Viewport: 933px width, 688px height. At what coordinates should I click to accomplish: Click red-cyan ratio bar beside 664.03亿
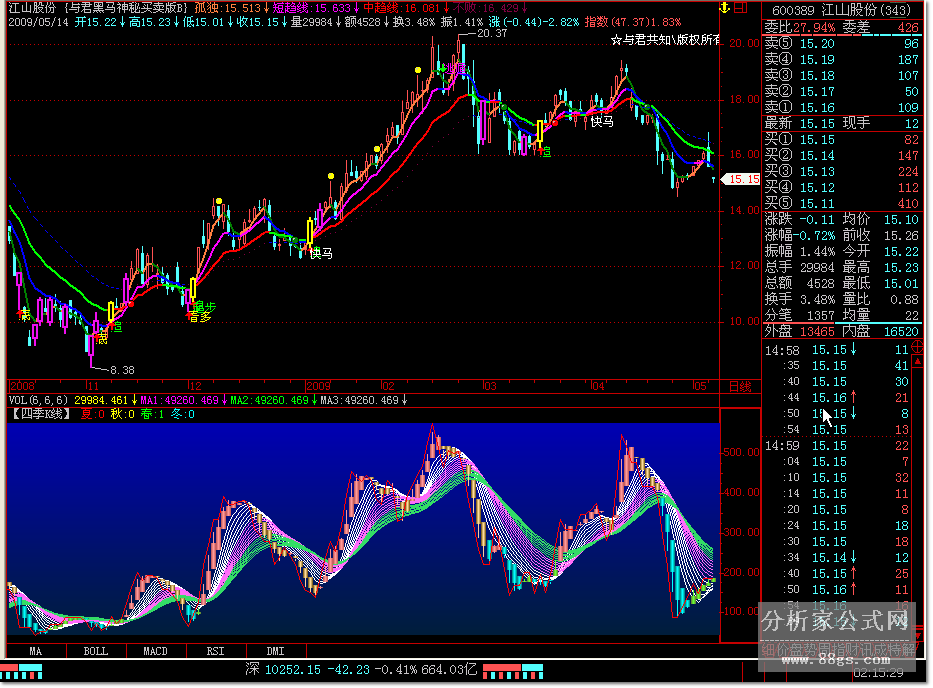(513, 671)
